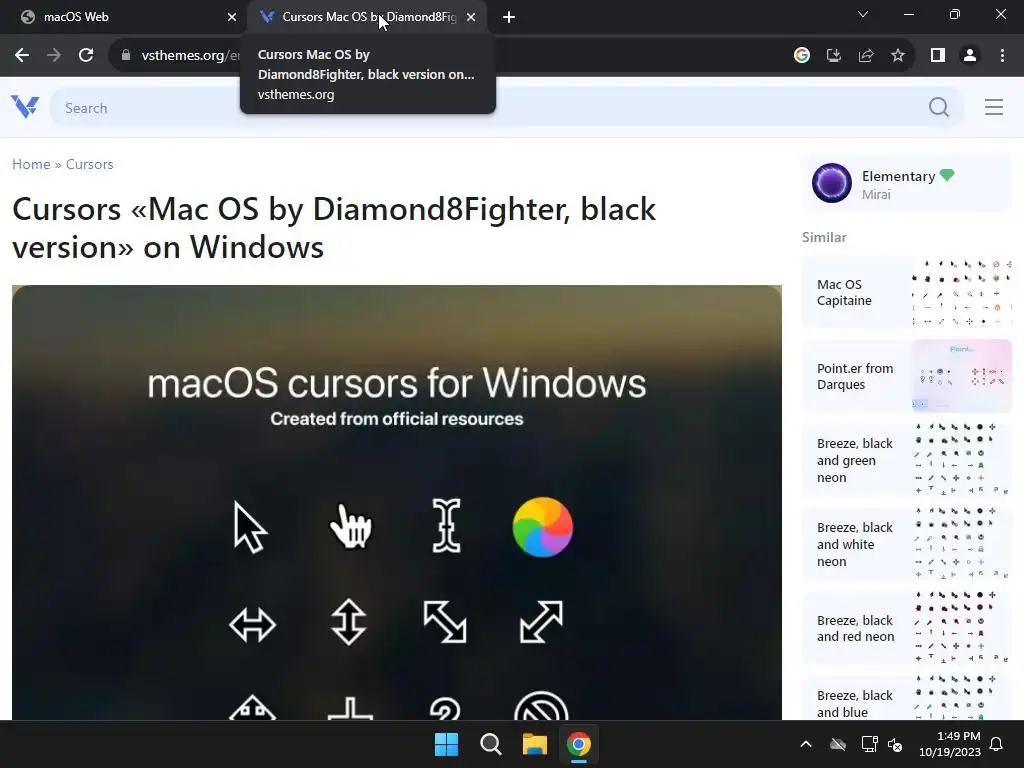Reload the current page
Screen dimensions: 1024x768
[86, 56]
